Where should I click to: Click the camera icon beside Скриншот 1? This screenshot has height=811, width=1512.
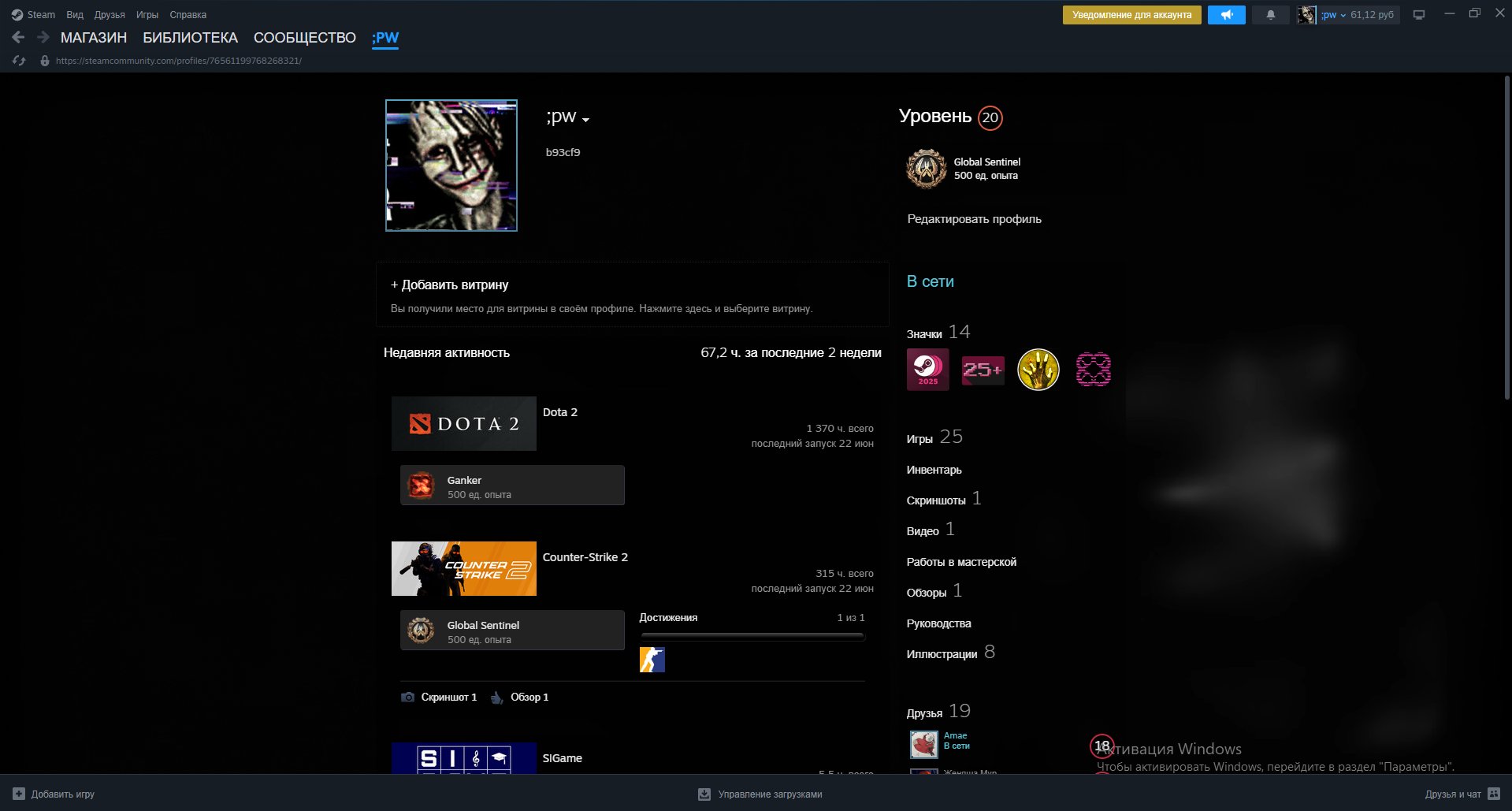(x=407, y=698)
